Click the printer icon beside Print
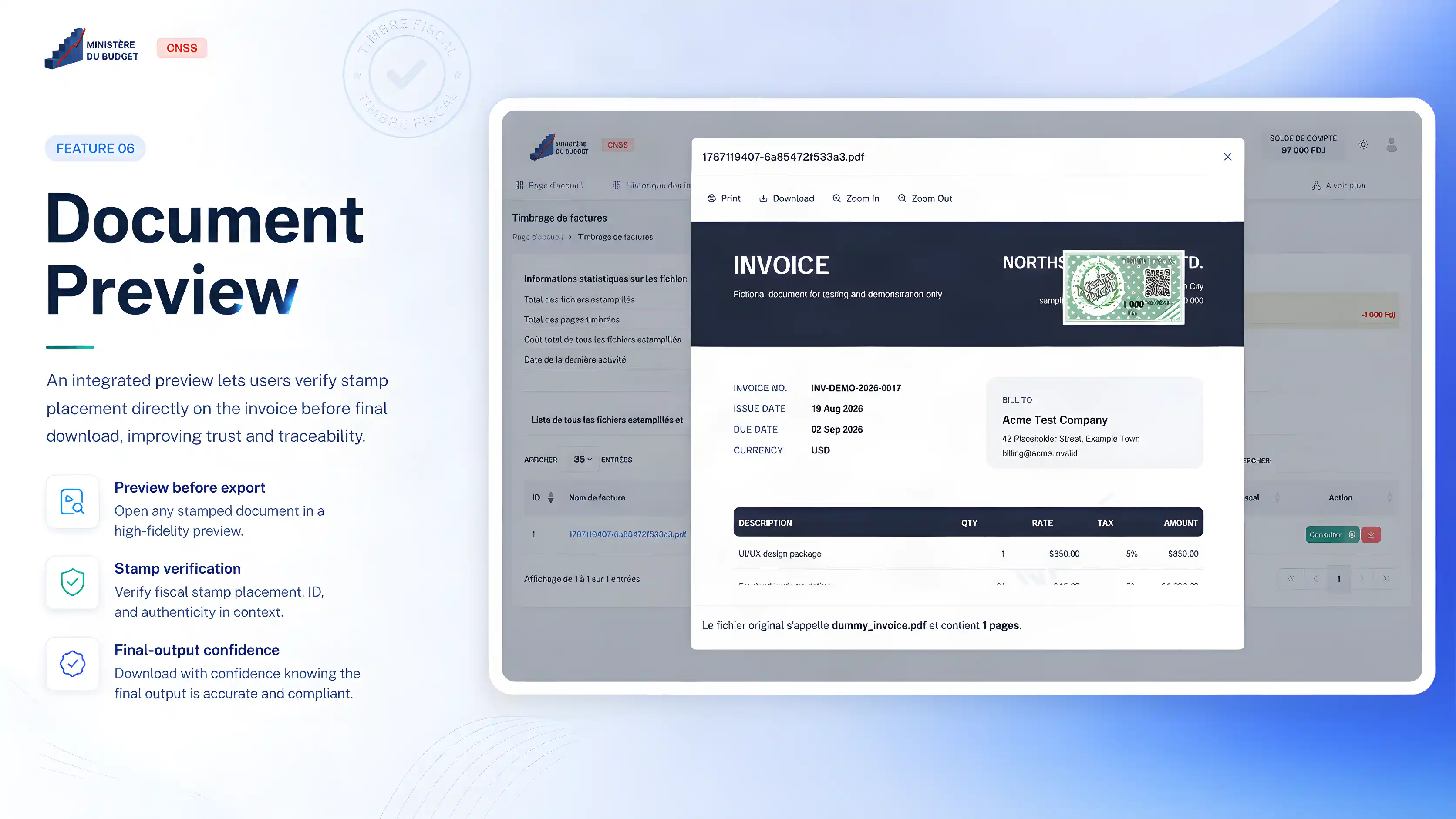The width and height of the screenshot is (1456, 819). (711, 198)
